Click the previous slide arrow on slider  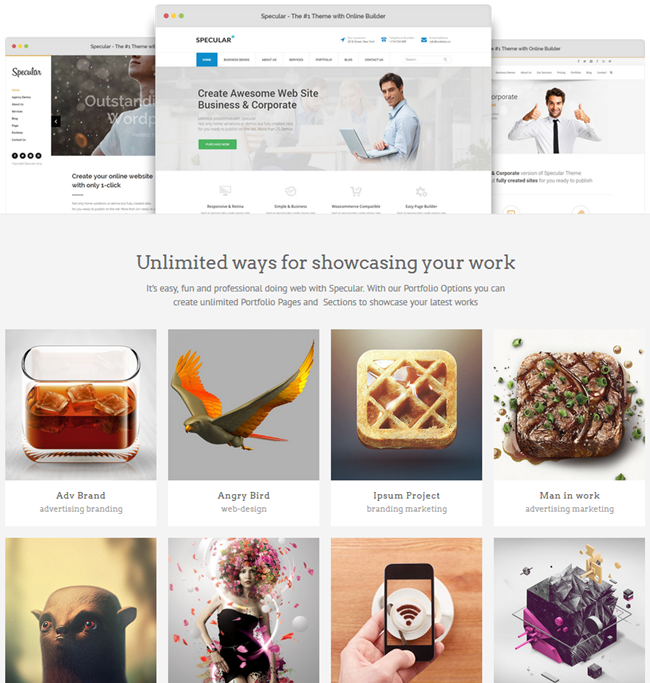(x=56, y=122)
